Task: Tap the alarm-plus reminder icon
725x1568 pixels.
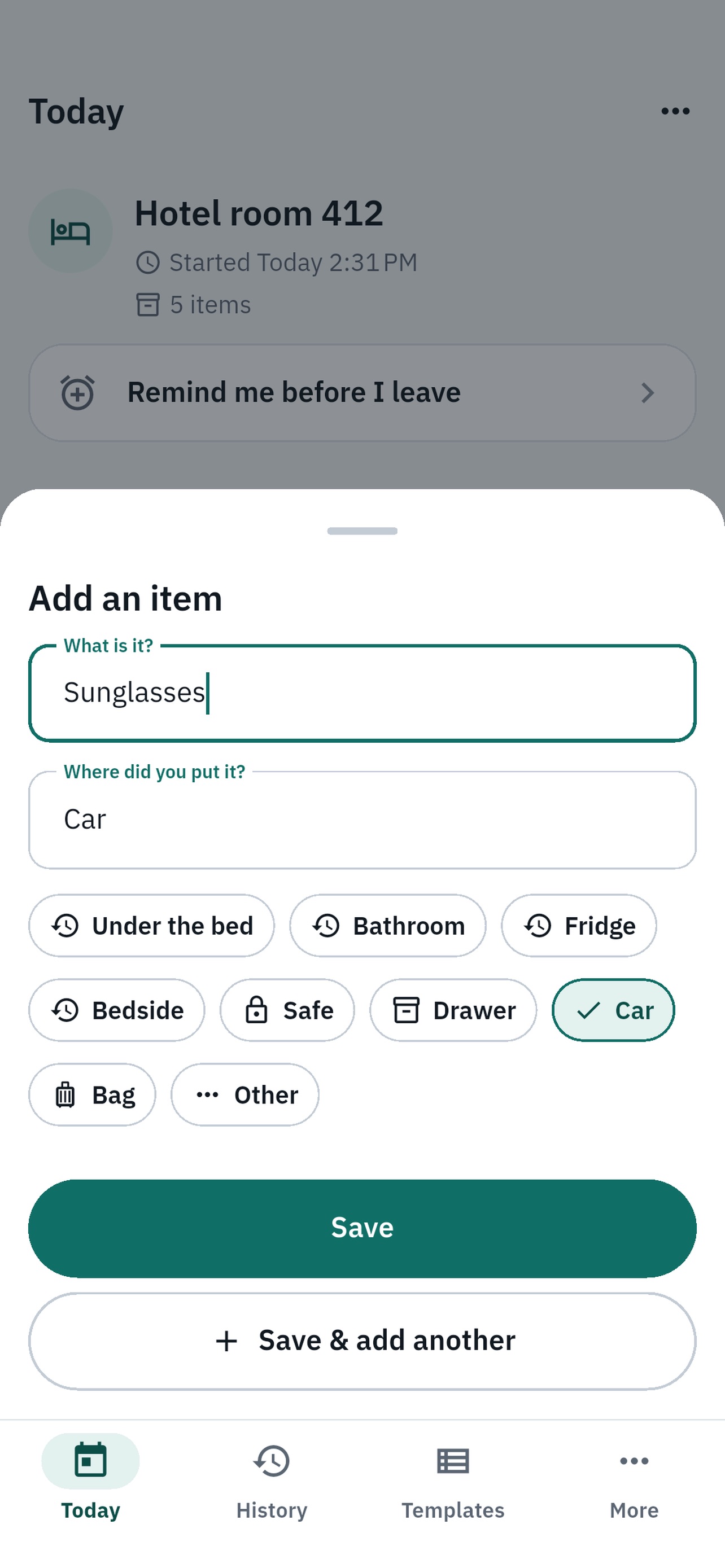Action: pyautogui.click(x=77, y=393)
